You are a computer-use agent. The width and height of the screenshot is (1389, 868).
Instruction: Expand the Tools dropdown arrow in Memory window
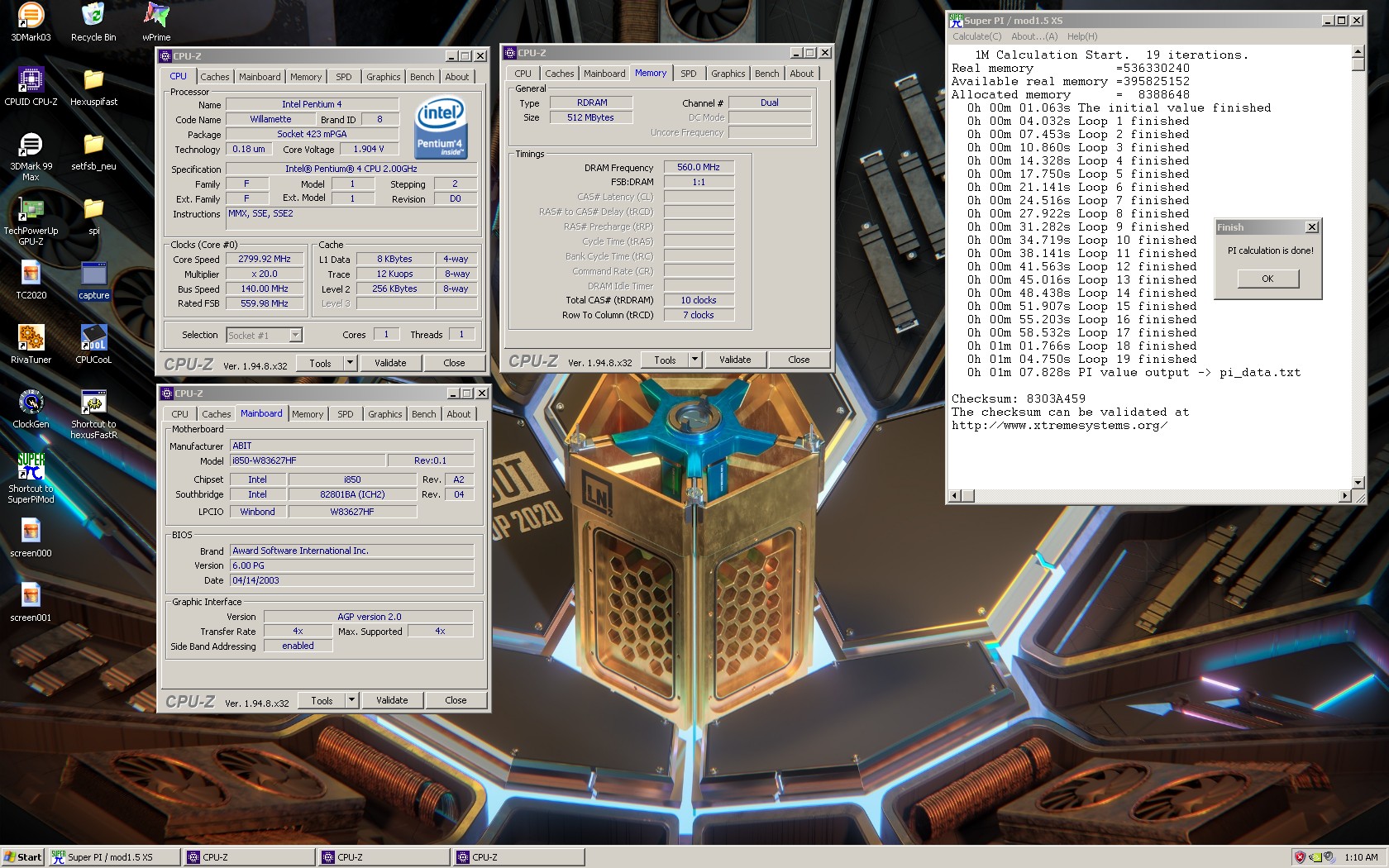click(x=694, y=359)
